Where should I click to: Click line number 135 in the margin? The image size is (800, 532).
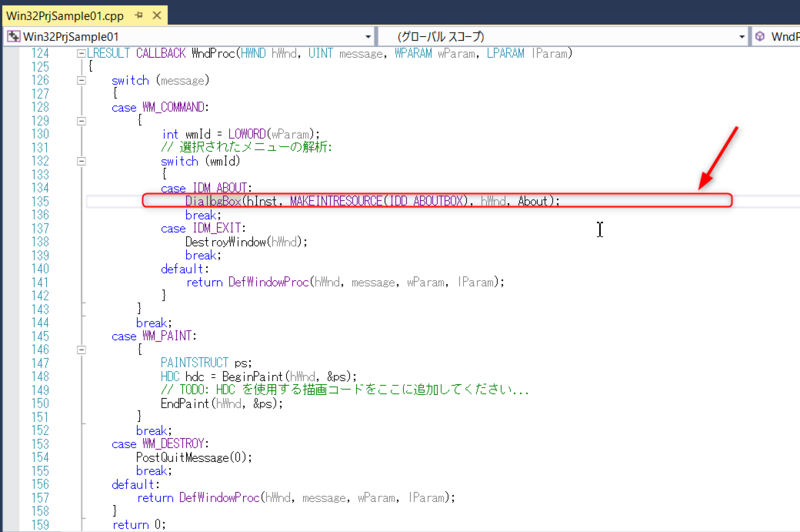[x=40, y=201]
